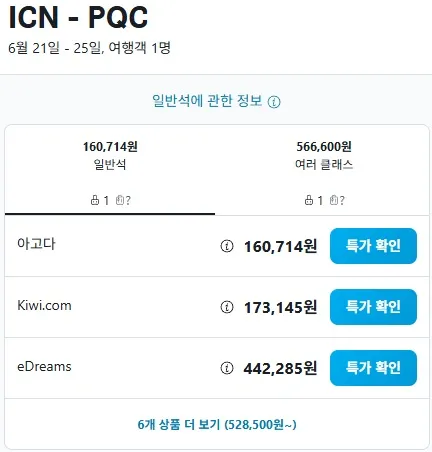Image resolution: width=432 pixels, height=452 pixels.
Task: Click checked luggage icon under 일반석 tab
Action: coord(120,200)
